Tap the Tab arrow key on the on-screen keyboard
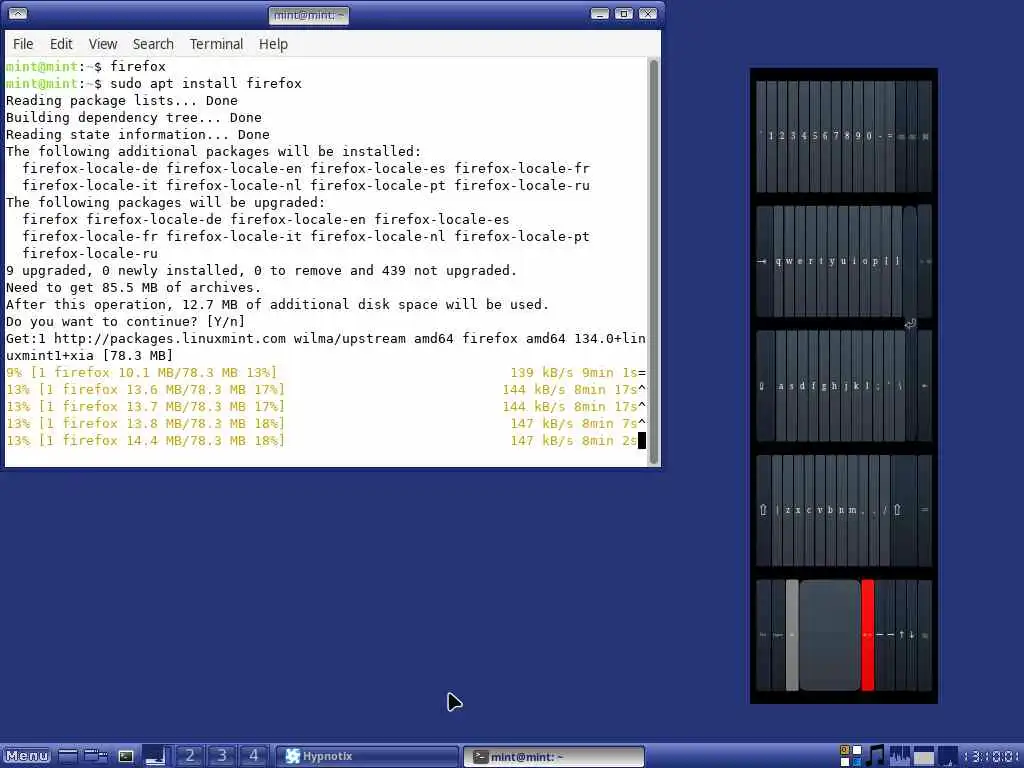Screen dimensions: 1024x768 click(764, 261)
